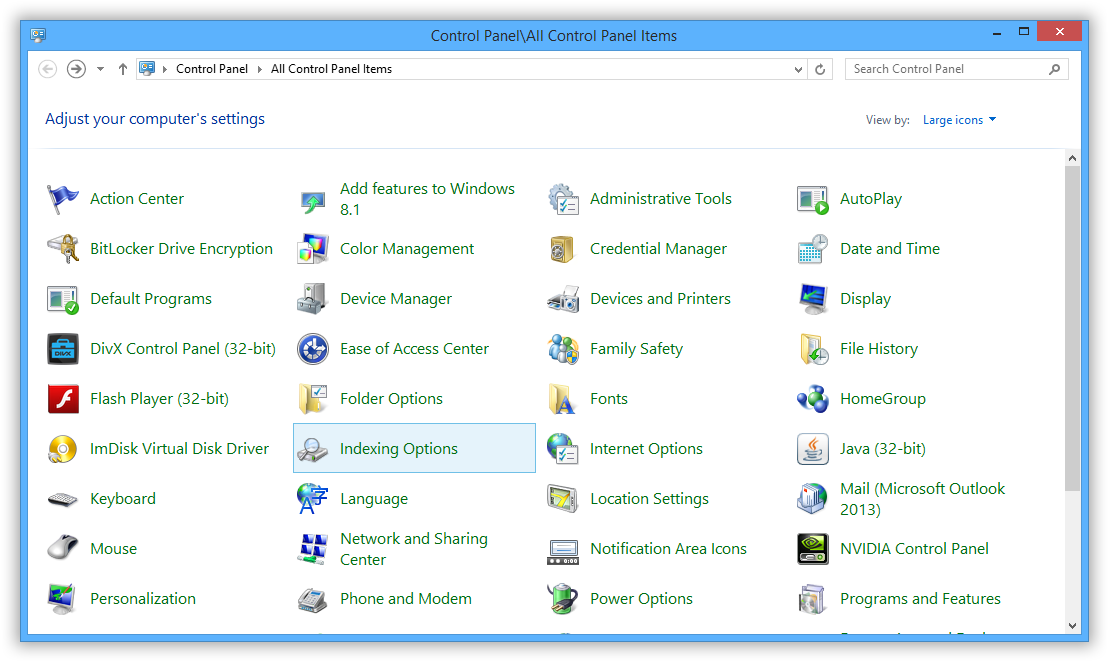
Task: Open the DivX Control Panel icon
Action: (63, 349)
